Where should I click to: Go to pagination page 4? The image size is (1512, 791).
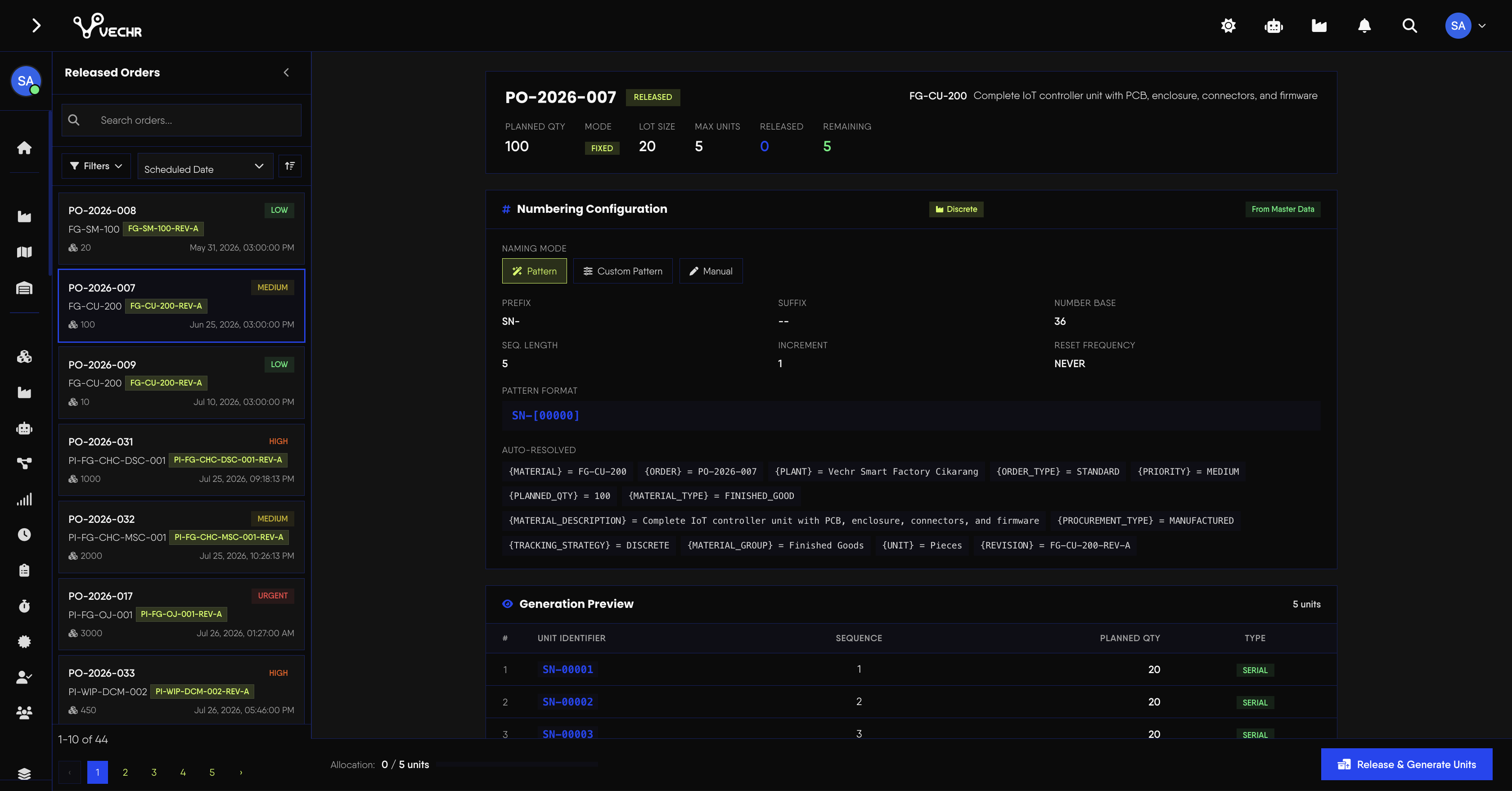click(183, 772)
